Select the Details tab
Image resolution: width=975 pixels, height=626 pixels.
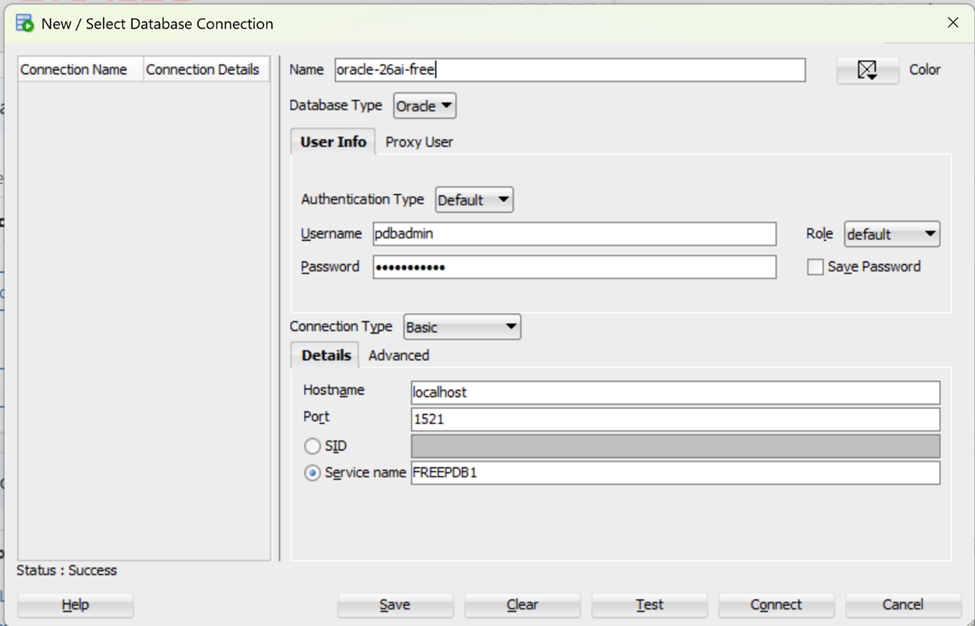324,355
